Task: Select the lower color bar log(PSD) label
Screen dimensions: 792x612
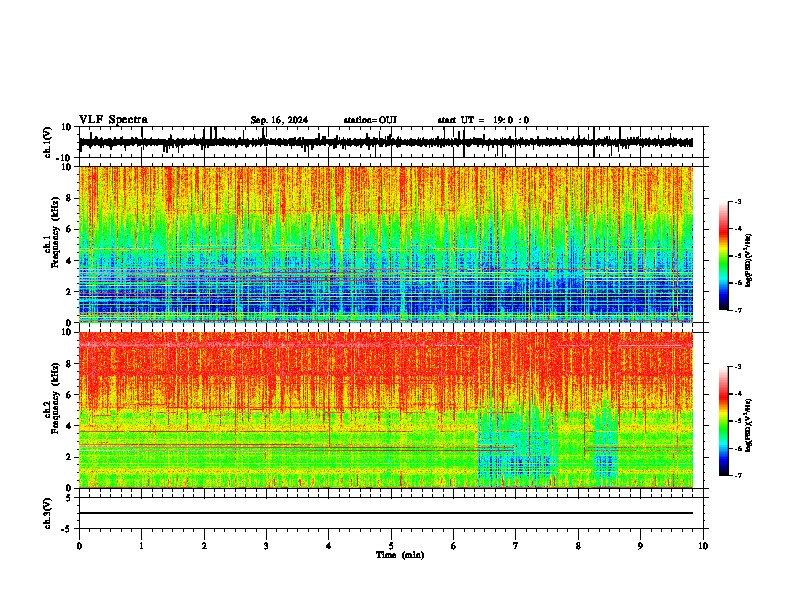Action: tap(748, 425)
